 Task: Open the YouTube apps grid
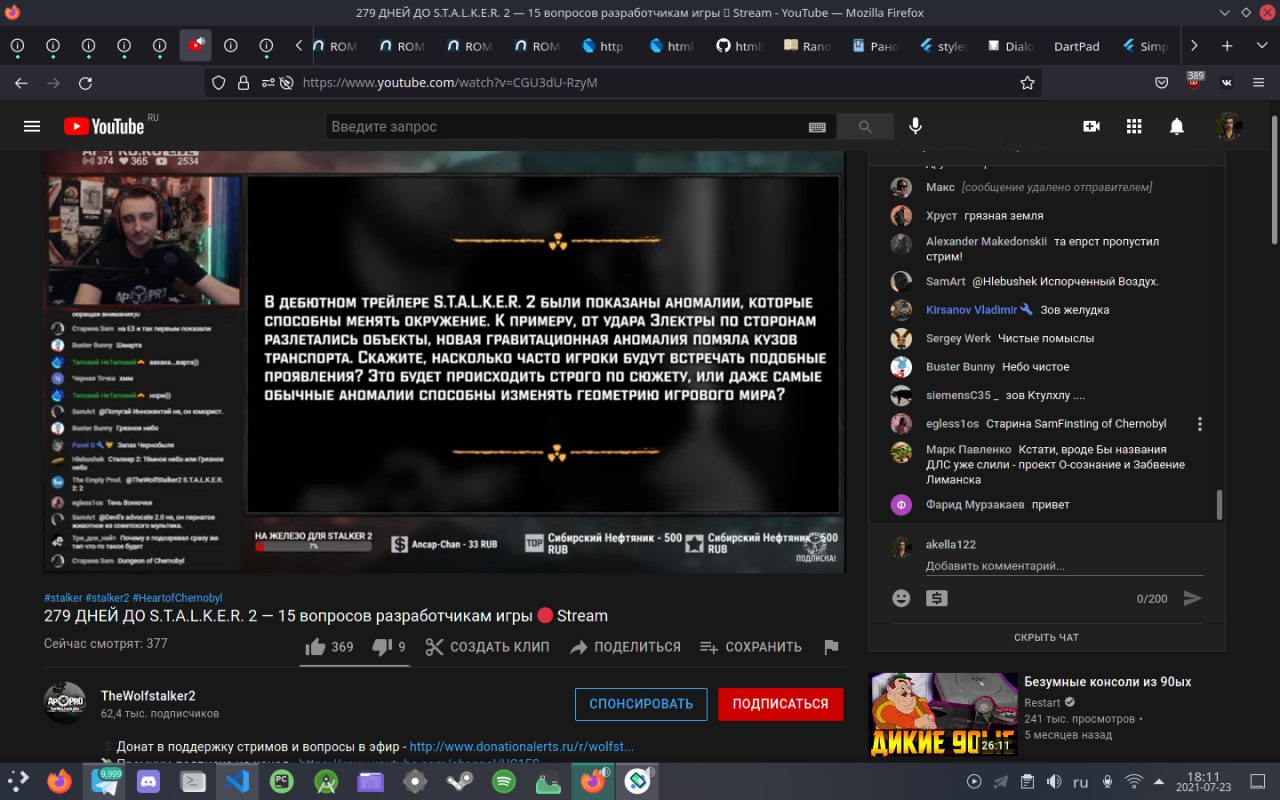(1134, 126)
